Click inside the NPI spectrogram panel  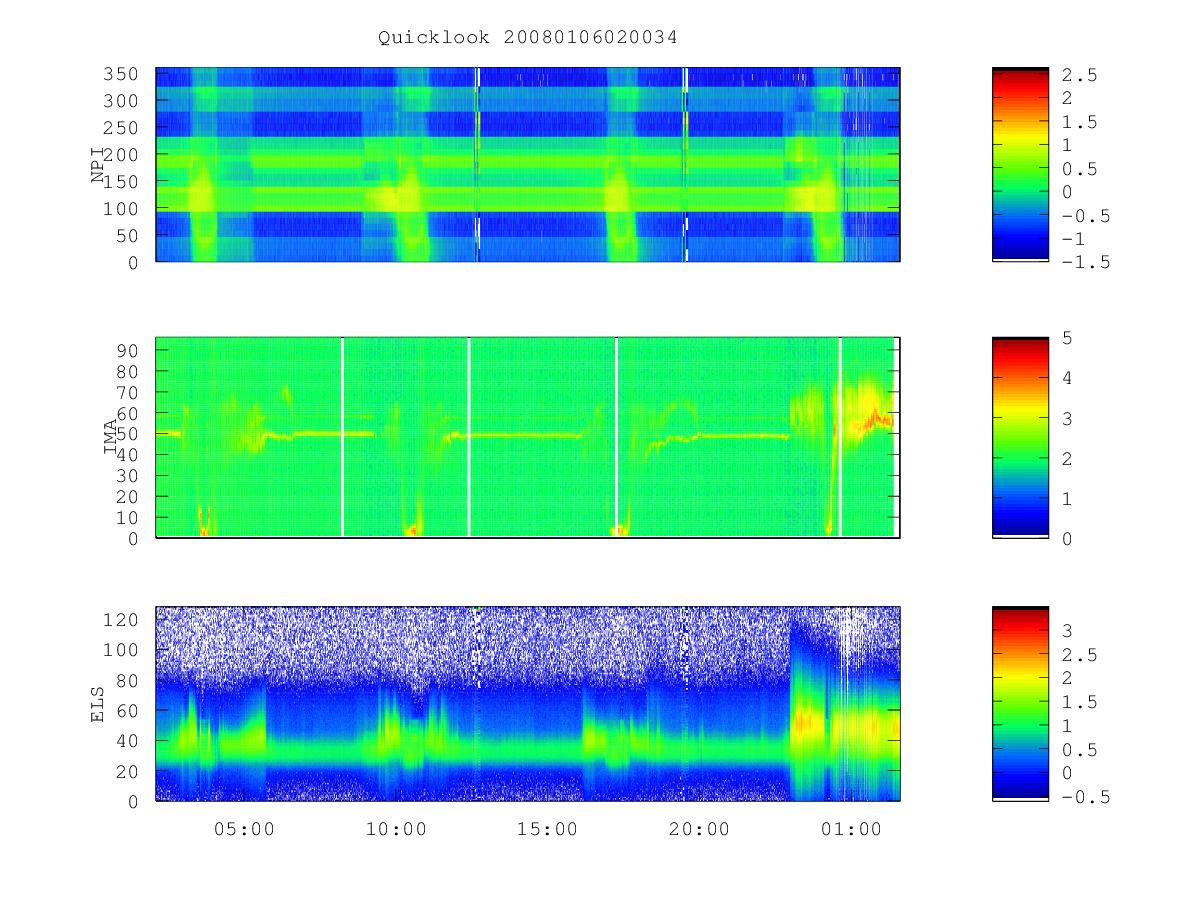pyautogui.click(x=528, y=165)
